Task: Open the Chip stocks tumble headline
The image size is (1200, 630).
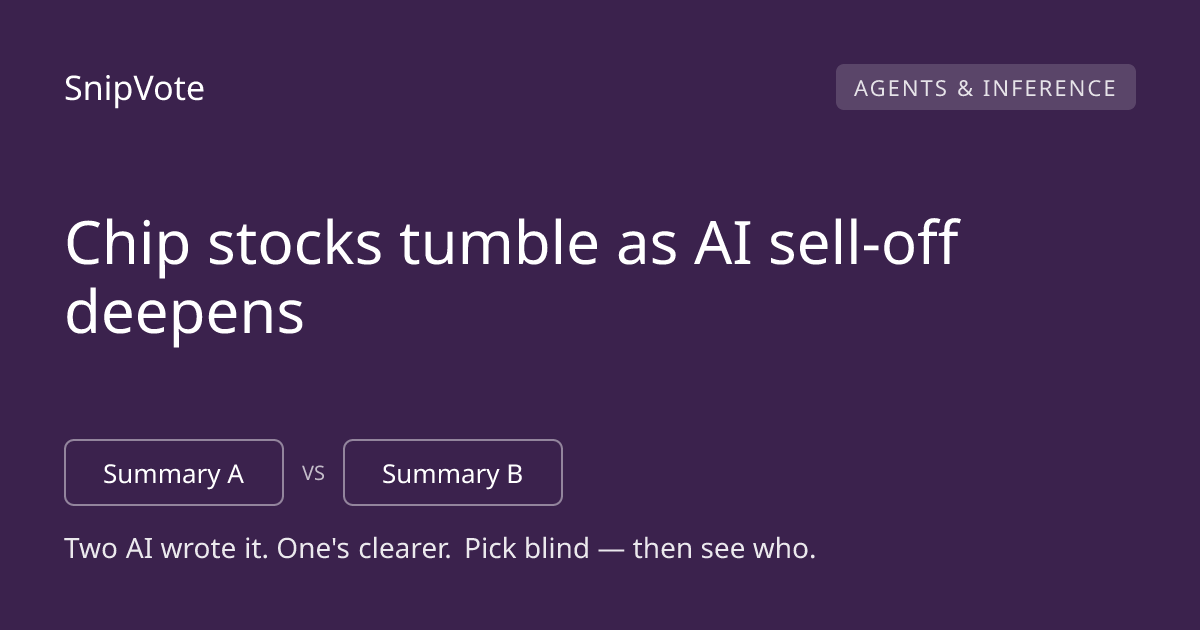Action: point(511,278)
